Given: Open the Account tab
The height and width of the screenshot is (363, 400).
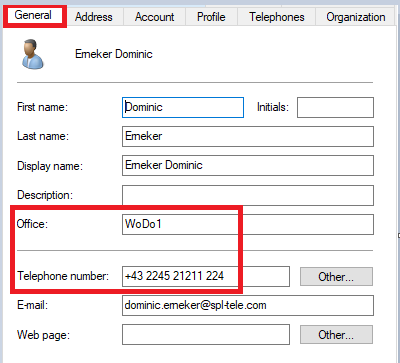Looking at the screenshot, I should click(154, 17).
